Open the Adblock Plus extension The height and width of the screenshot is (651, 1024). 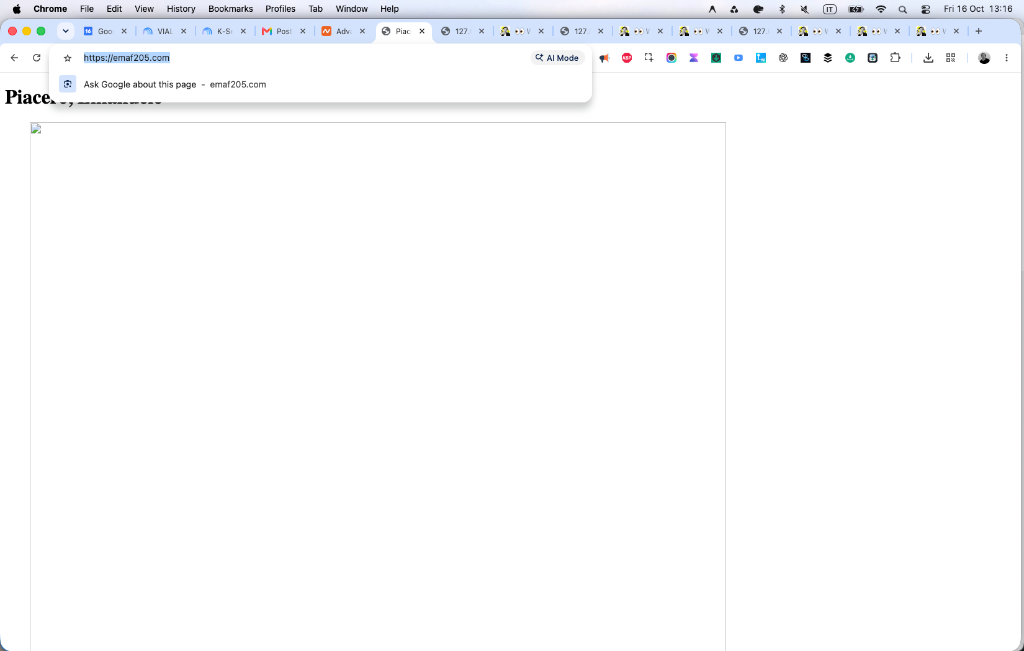pos(627,57)
